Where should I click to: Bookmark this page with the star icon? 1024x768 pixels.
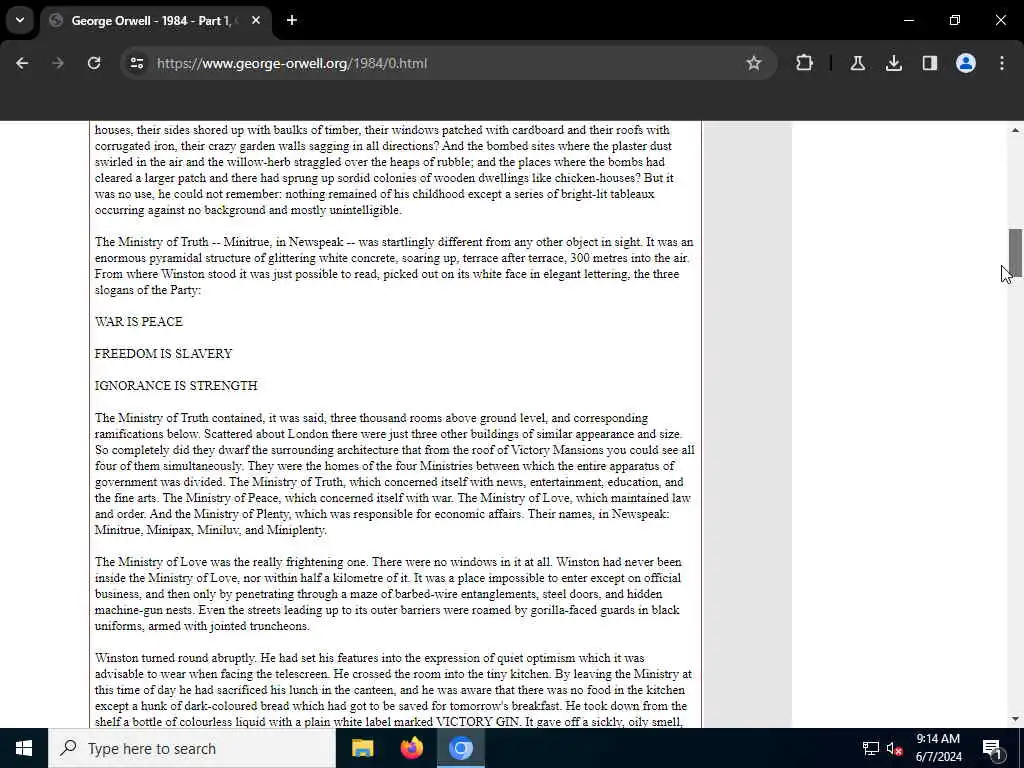(754, 63)
